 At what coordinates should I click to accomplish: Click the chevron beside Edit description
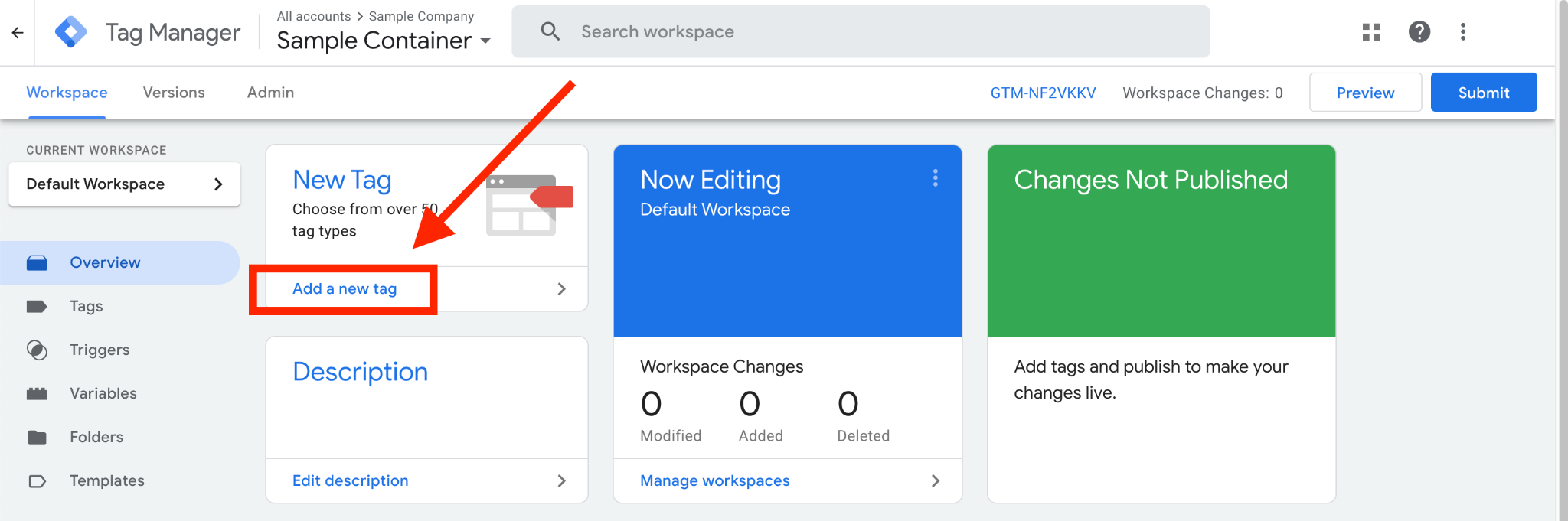561,481
